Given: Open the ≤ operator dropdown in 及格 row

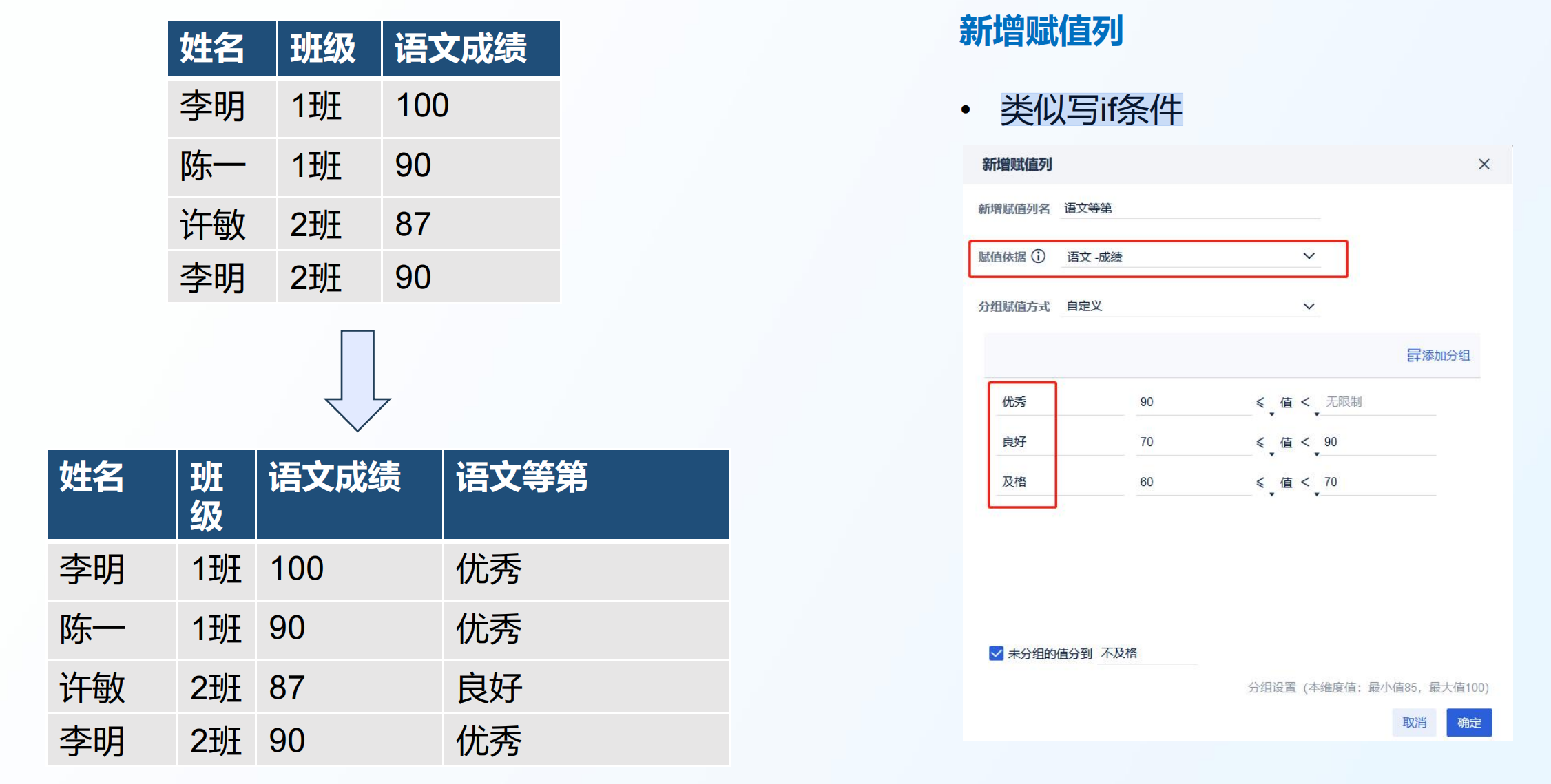Looking at the screenshot, I should point(1262,483).
